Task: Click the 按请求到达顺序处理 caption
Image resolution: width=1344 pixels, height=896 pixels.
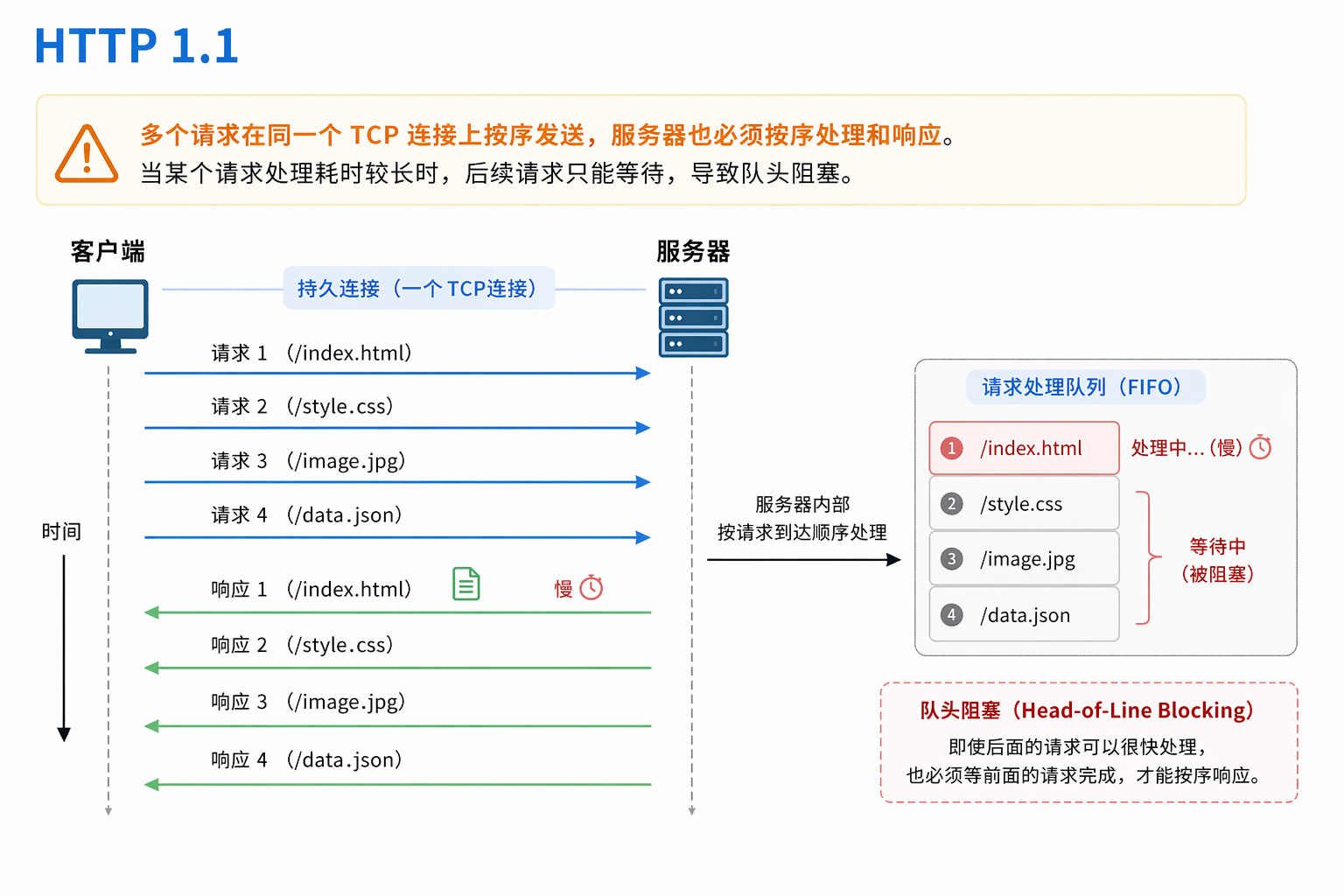Action: (802, 532)
